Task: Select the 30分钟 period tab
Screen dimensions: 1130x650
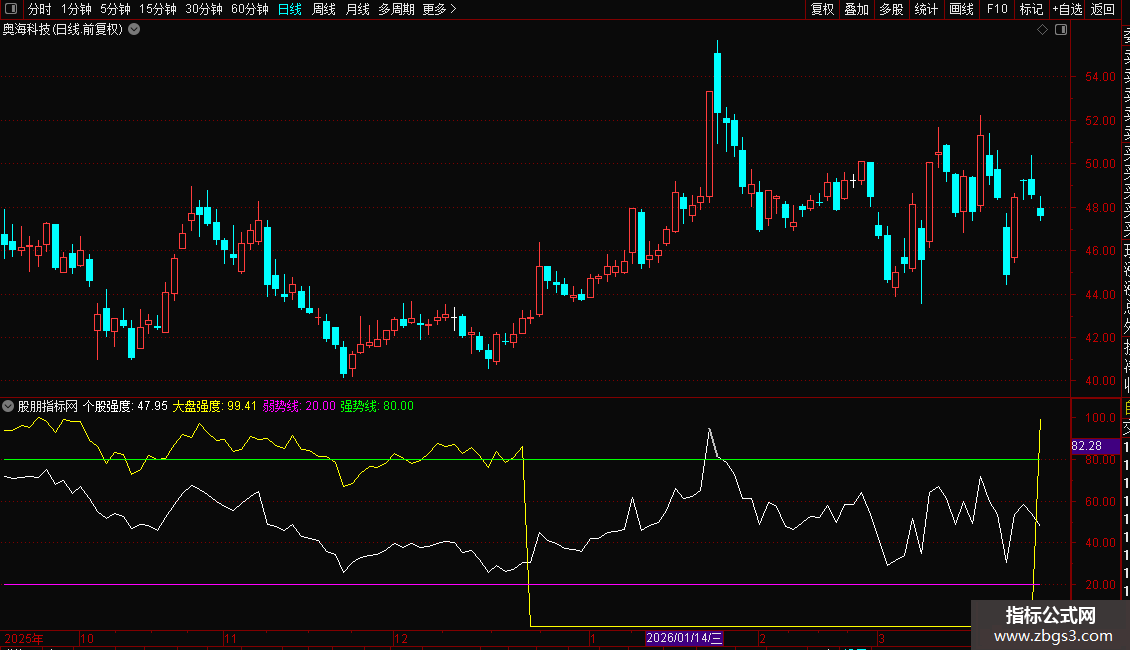Action: [204, 9]
